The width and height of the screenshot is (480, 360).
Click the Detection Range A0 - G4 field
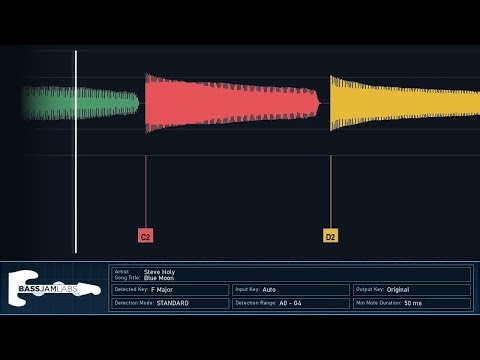(x=291, y=303)
